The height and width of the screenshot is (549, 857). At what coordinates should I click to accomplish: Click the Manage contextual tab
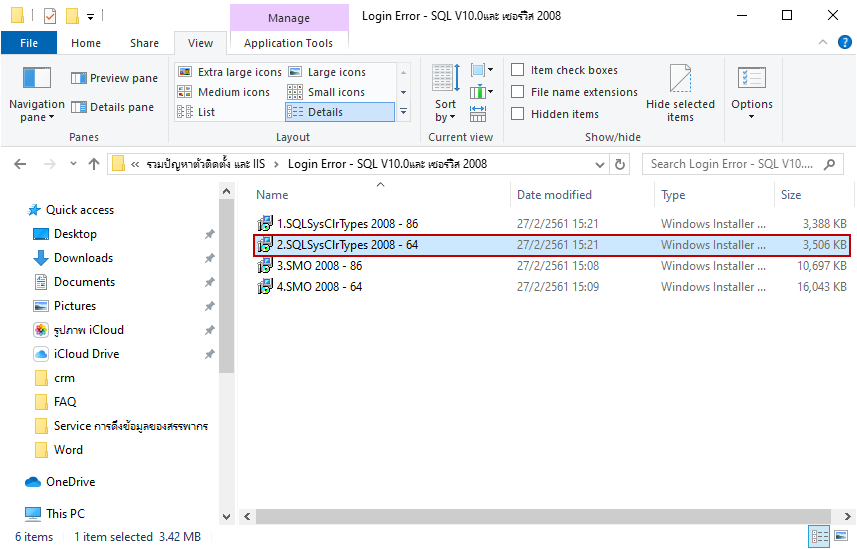(x=289, y=18)
